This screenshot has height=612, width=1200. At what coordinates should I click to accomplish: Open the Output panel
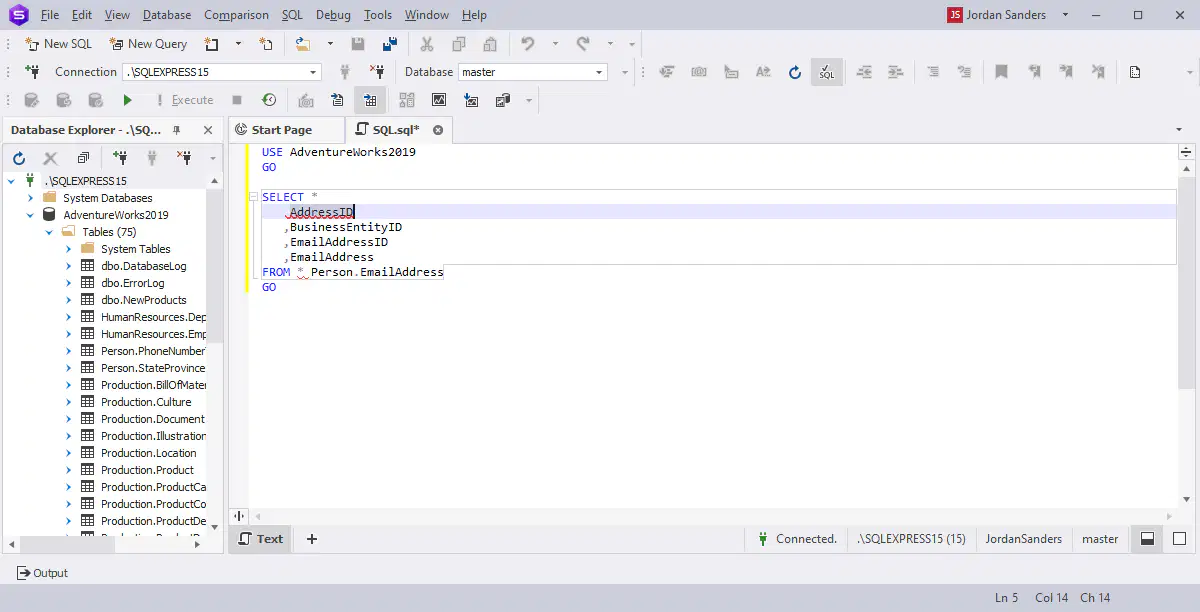point(43,573)
